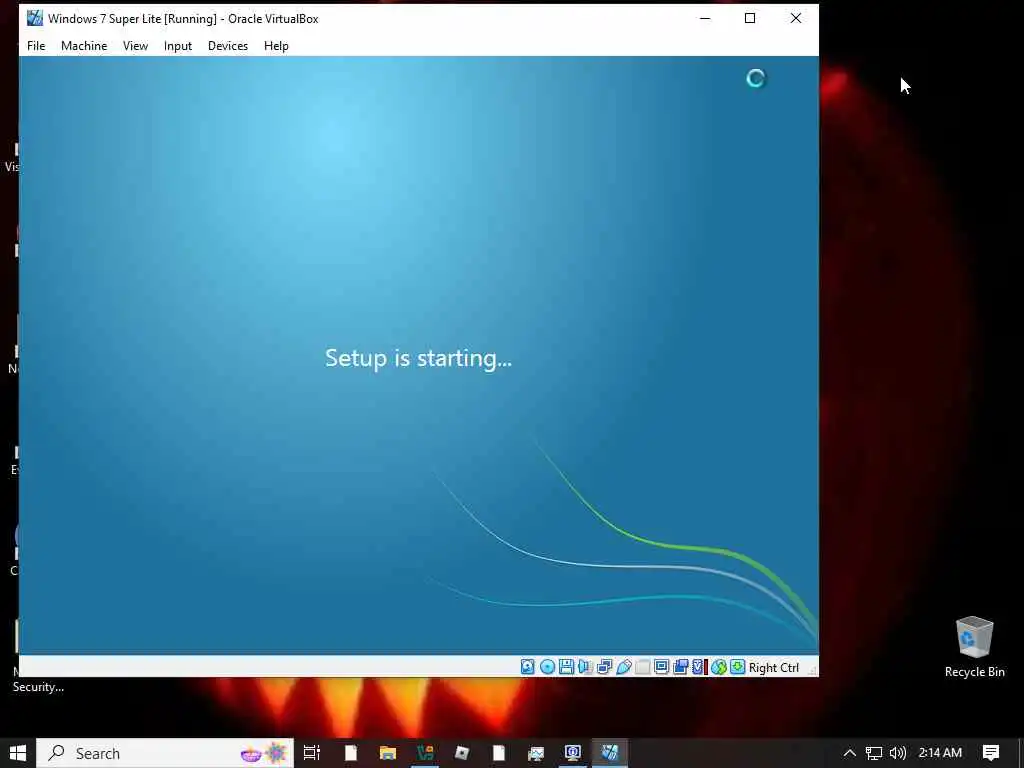This screenshot has height=768, width=1024.
Task: Open Task View from the taskbar
Action: click(x=312, y=753)
